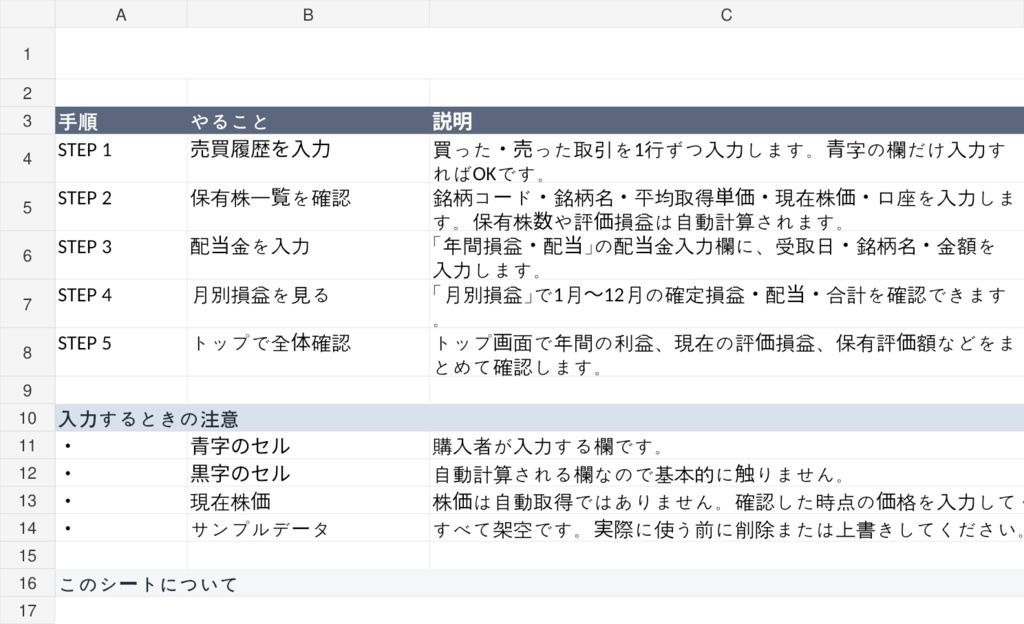Select row 1 header

27,54
